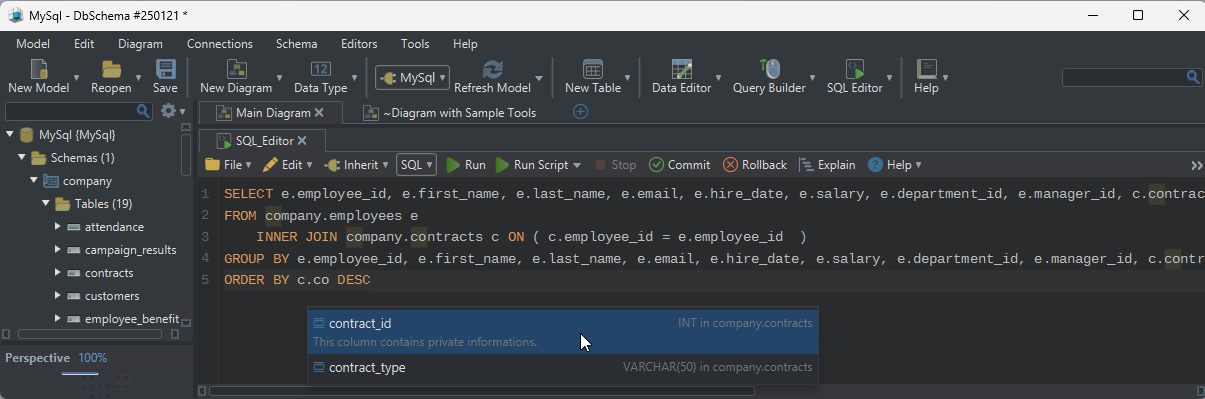Click Refresh Model icon

pos(492,69)
